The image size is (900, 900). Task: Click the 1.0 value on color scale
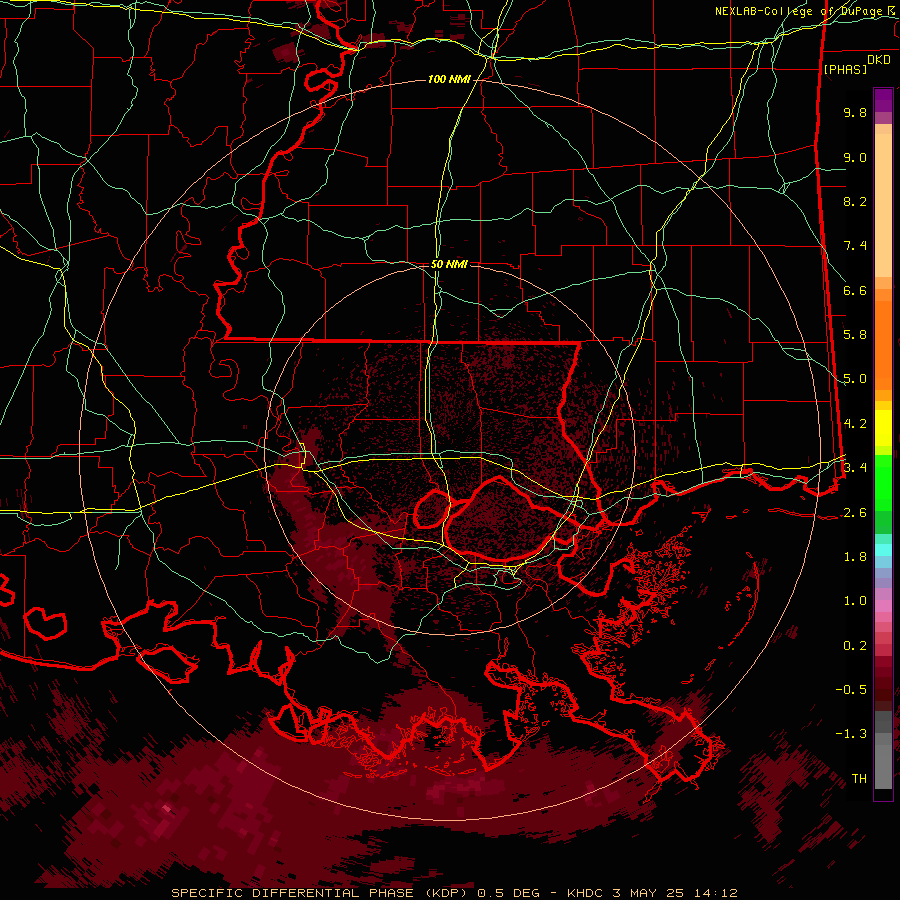pyautogui.click(x=855, y=601)
